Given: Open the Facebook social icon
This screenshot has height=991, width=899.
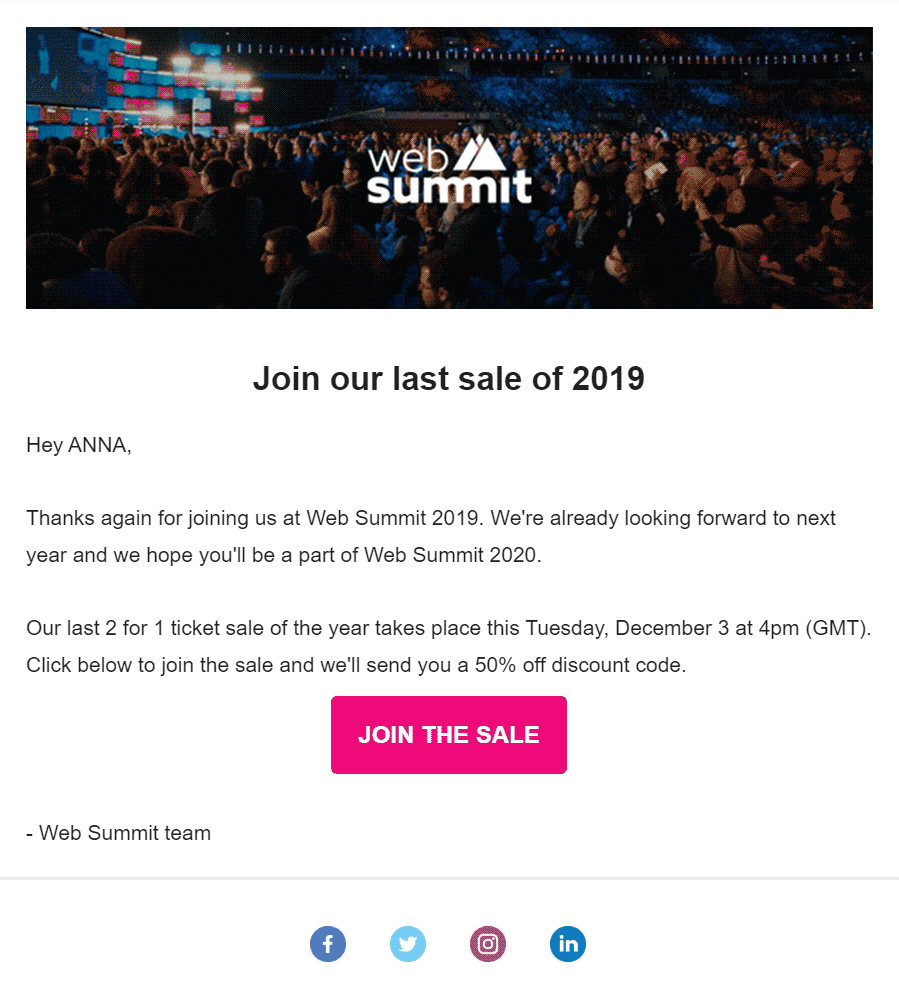Looking at the screenshot, I should (327, 944).
